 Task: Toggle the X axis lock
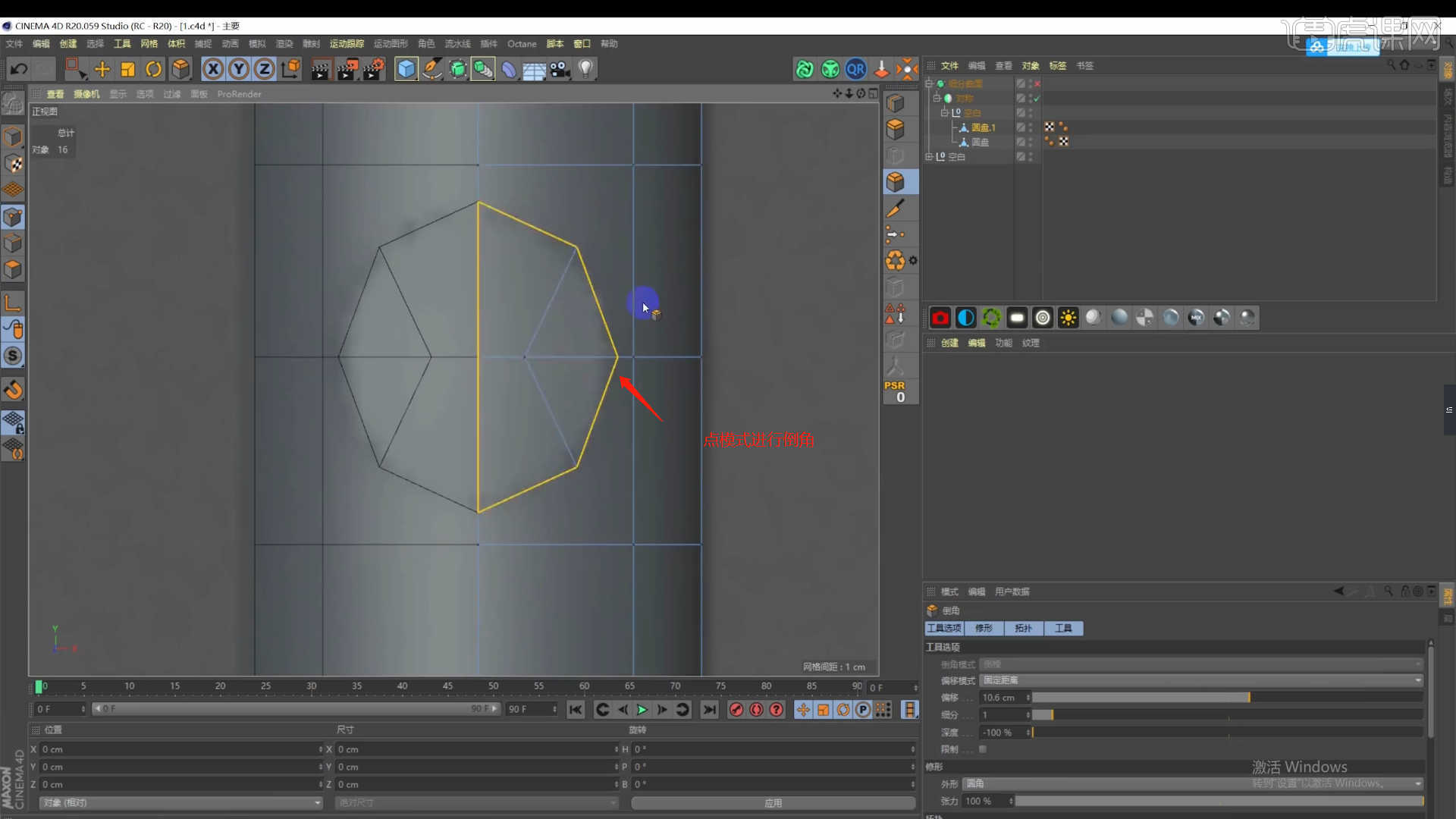[x=213, y=70]
